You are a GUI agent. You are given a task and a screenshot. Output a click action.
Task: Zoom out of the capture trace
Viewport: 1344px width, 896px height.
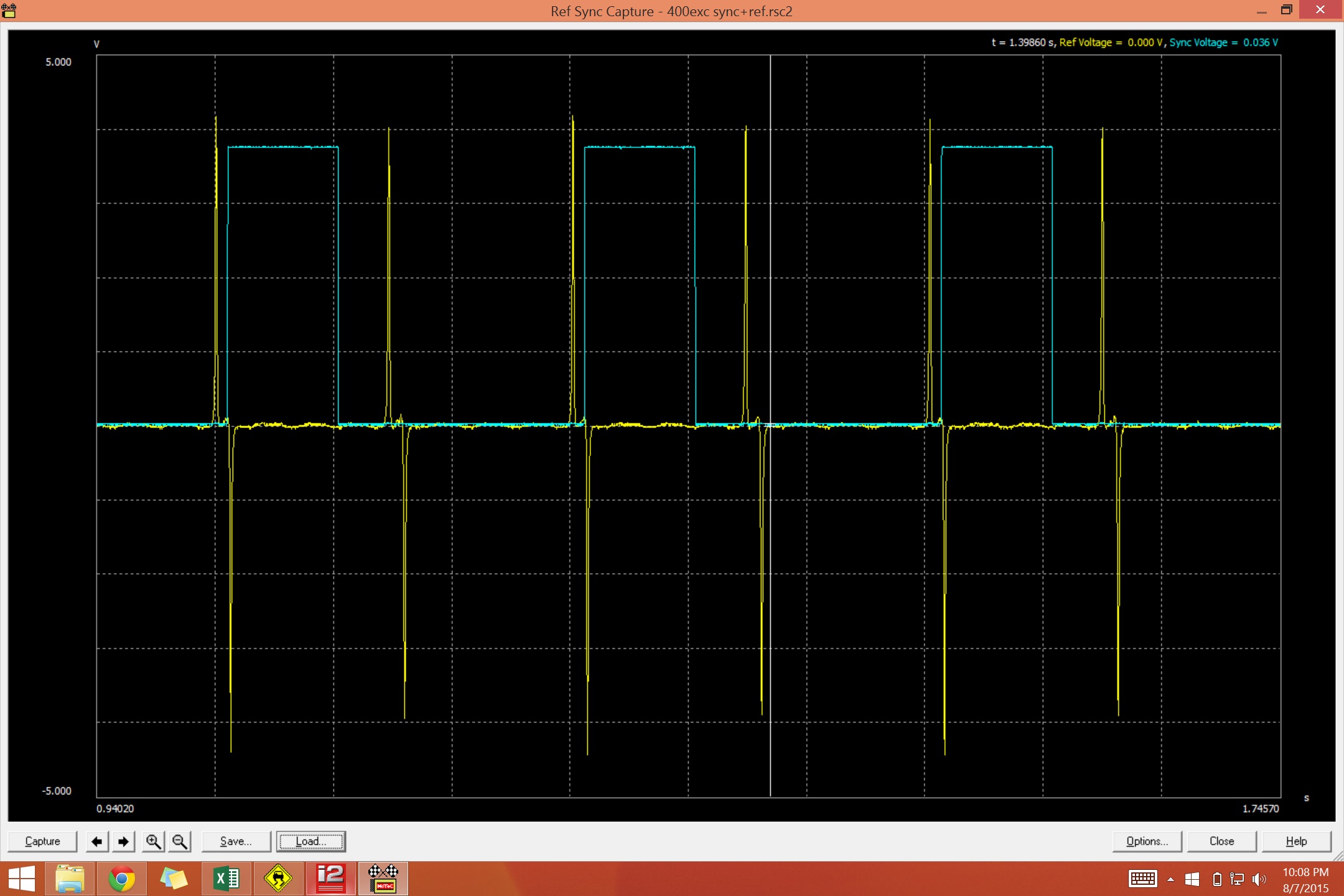pyautogui.click(x=180, y=841)
